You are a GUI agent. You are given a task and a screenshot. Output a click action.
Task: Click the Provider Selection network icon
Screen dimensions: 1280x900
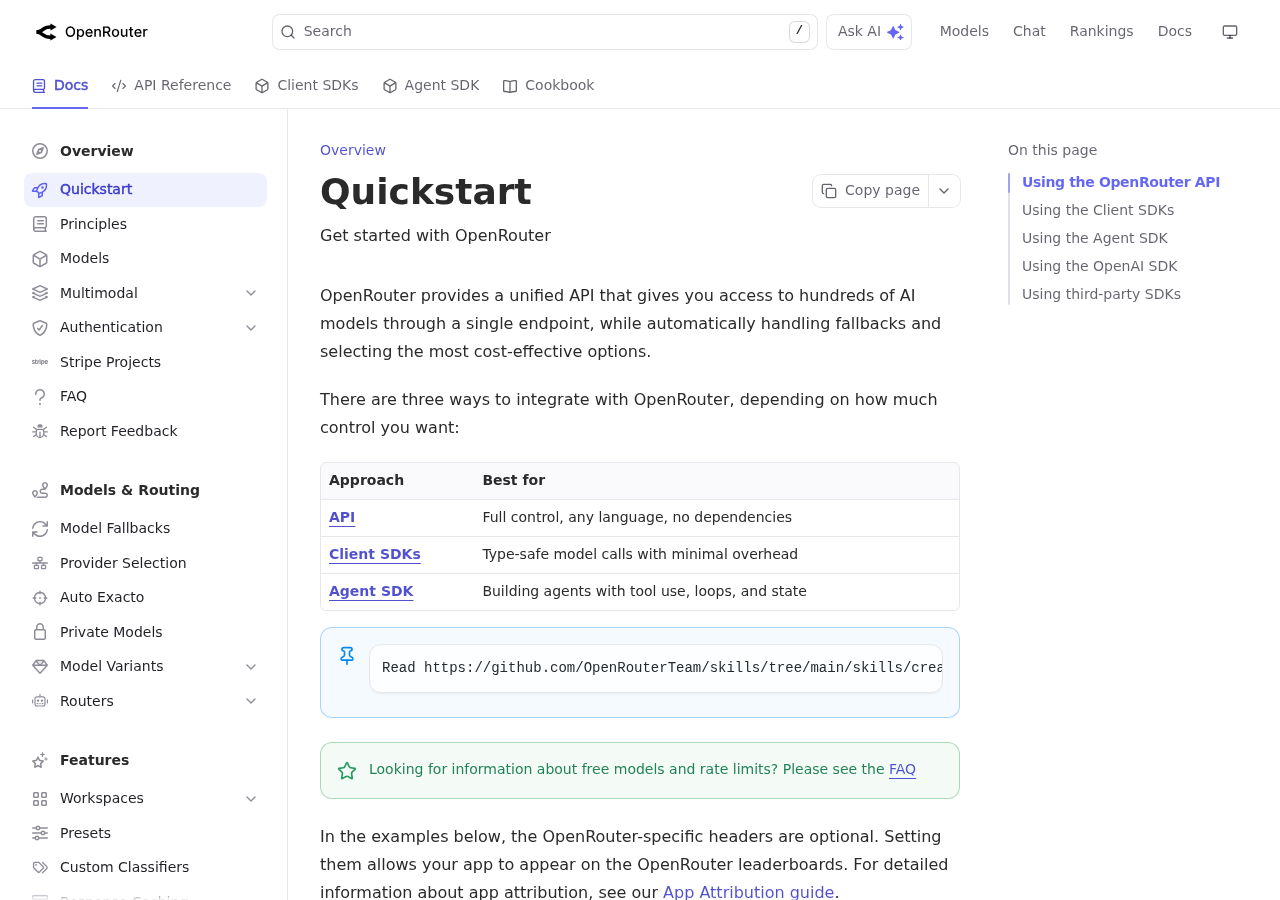[x=40, y=563]
